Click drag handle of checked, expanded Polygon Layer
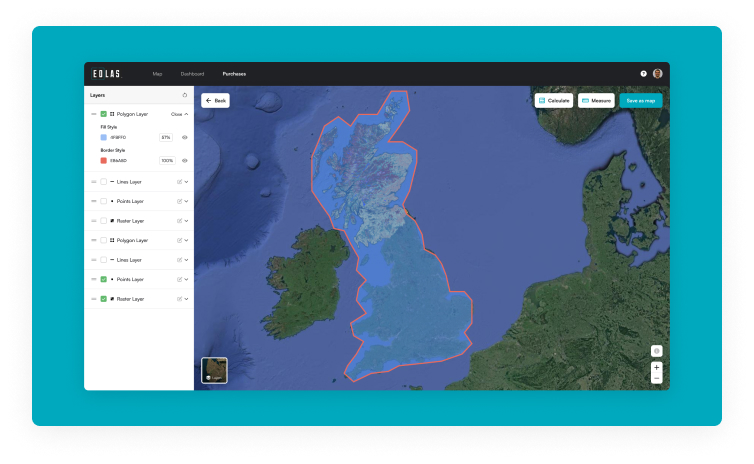This screenshot has height=464, width=754. coord(94,114)
